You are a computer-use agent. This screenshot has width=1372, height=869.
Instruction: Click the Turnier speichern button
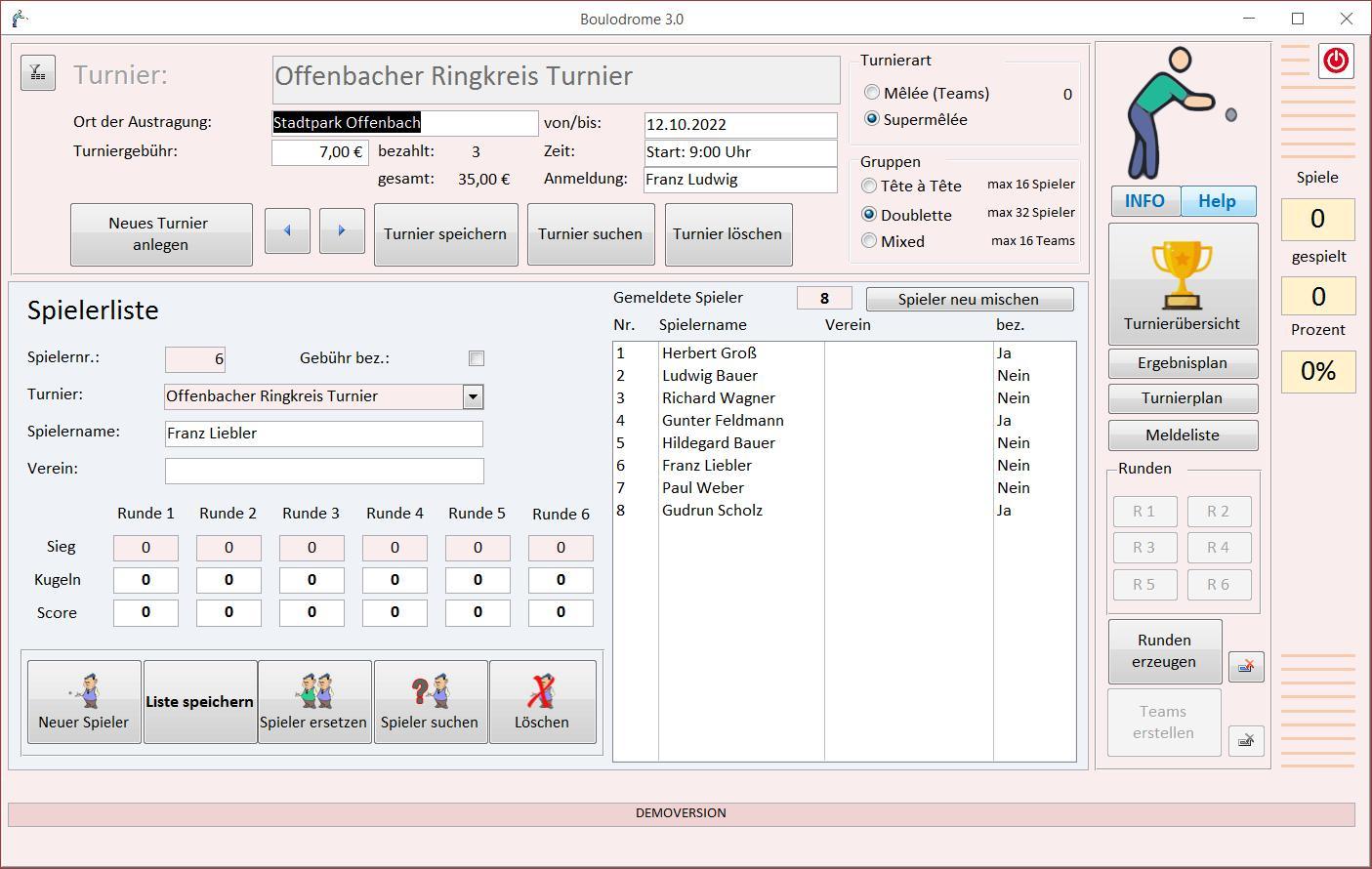(x=445, y=234)
